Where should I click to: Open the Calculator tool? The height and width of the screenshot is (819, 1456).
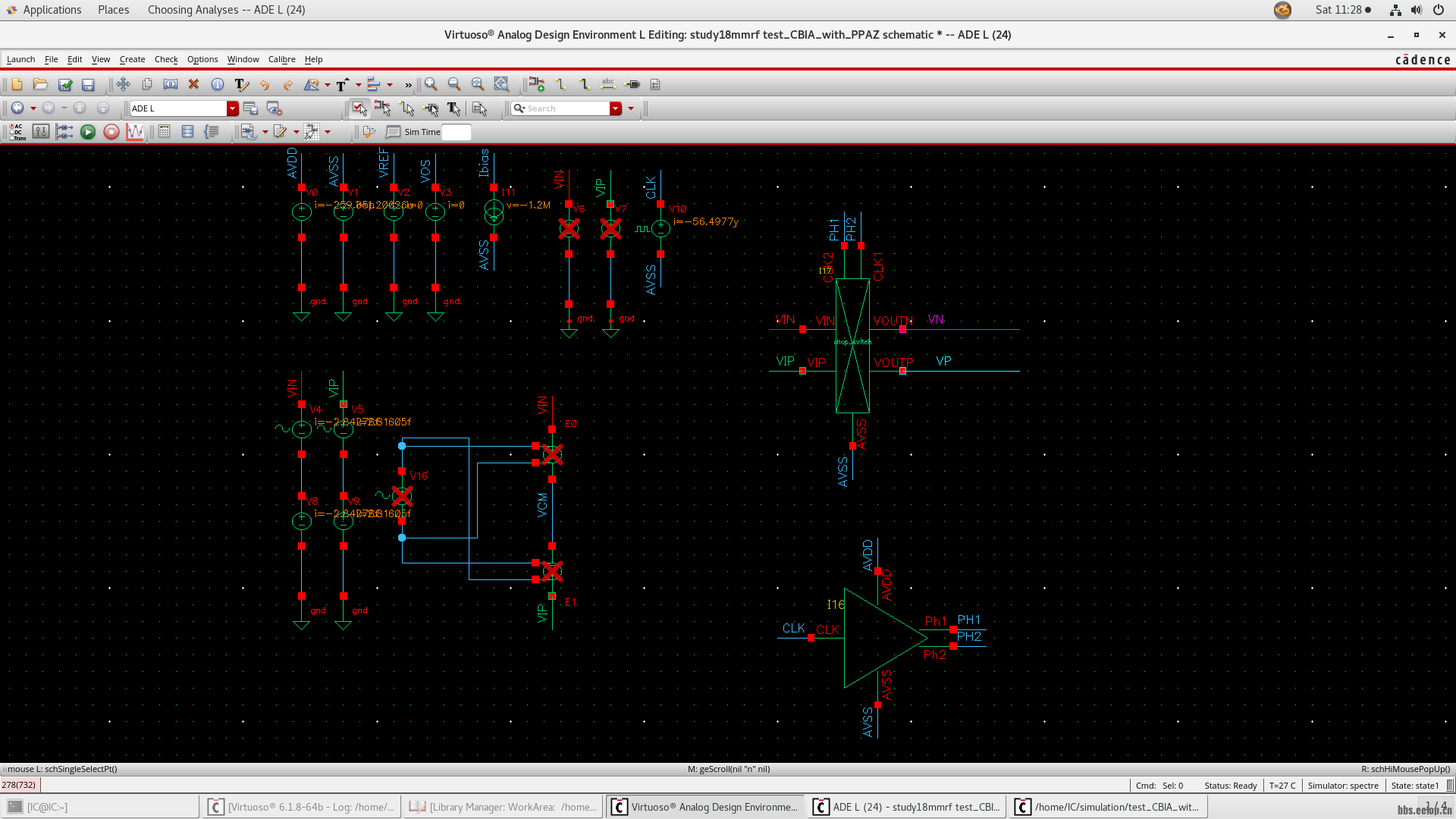[162, 132]
